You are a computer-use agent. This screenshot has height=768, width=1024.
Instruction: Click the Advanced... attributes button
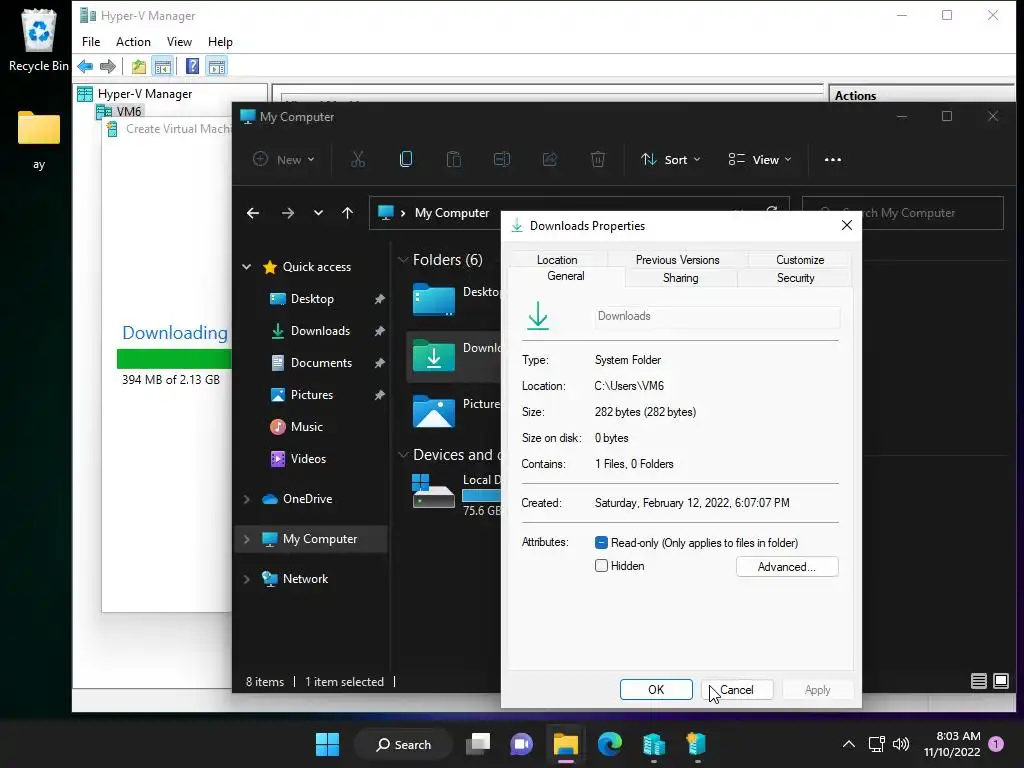[x=787, y=567]
